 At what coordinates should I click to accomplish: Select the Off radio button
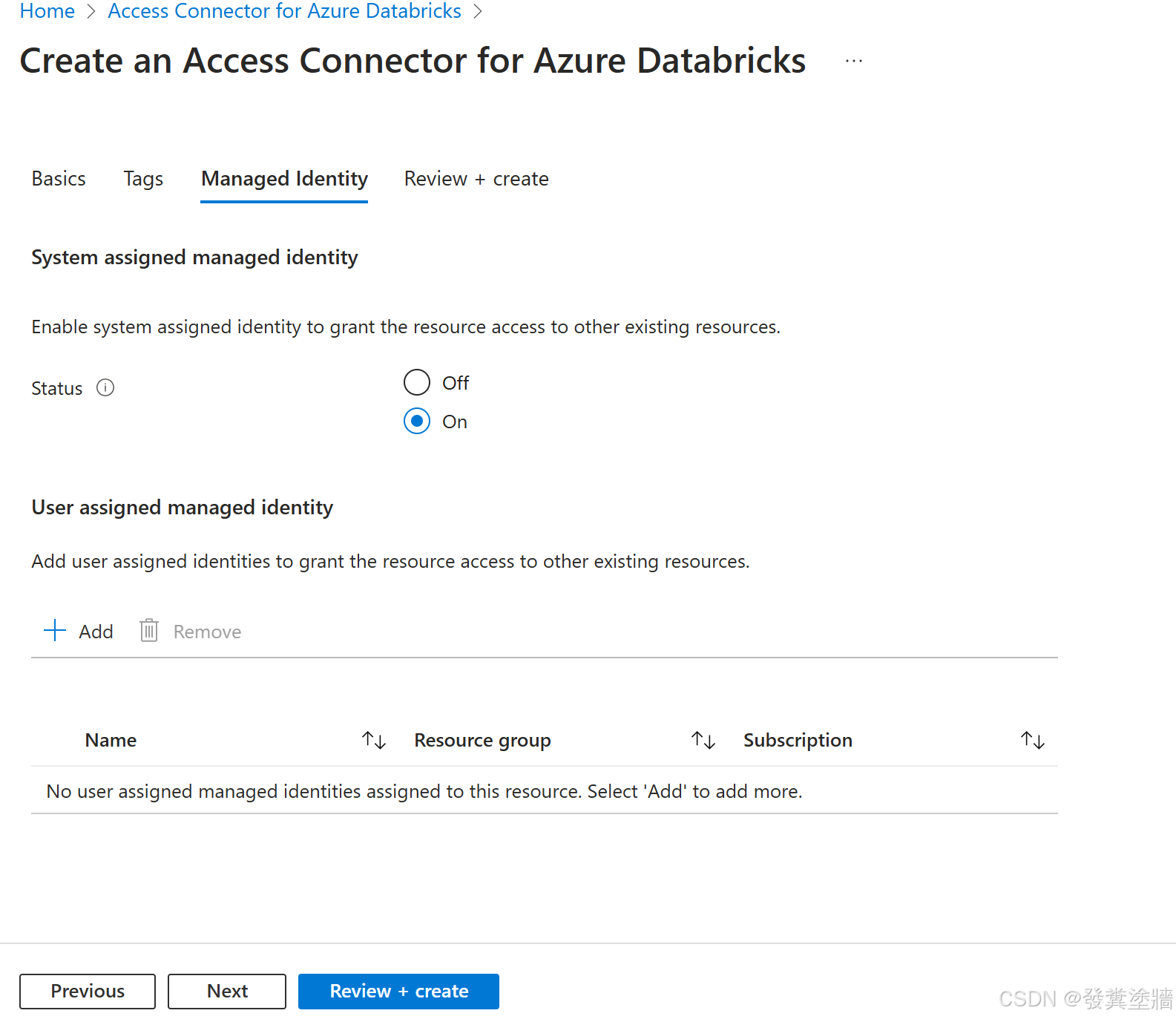tap(417, 382)
